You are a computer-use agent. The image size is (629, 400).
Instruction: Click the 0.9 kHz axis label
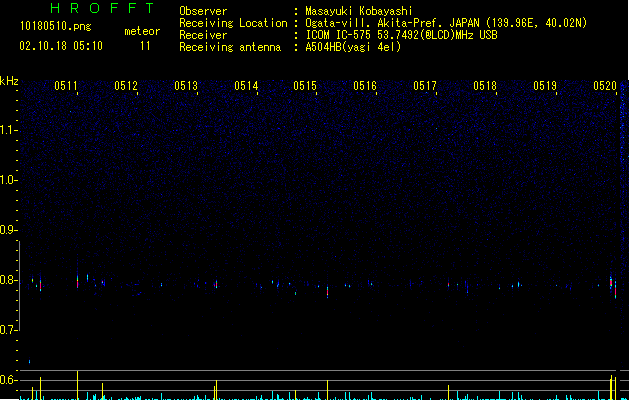(7, 230)
